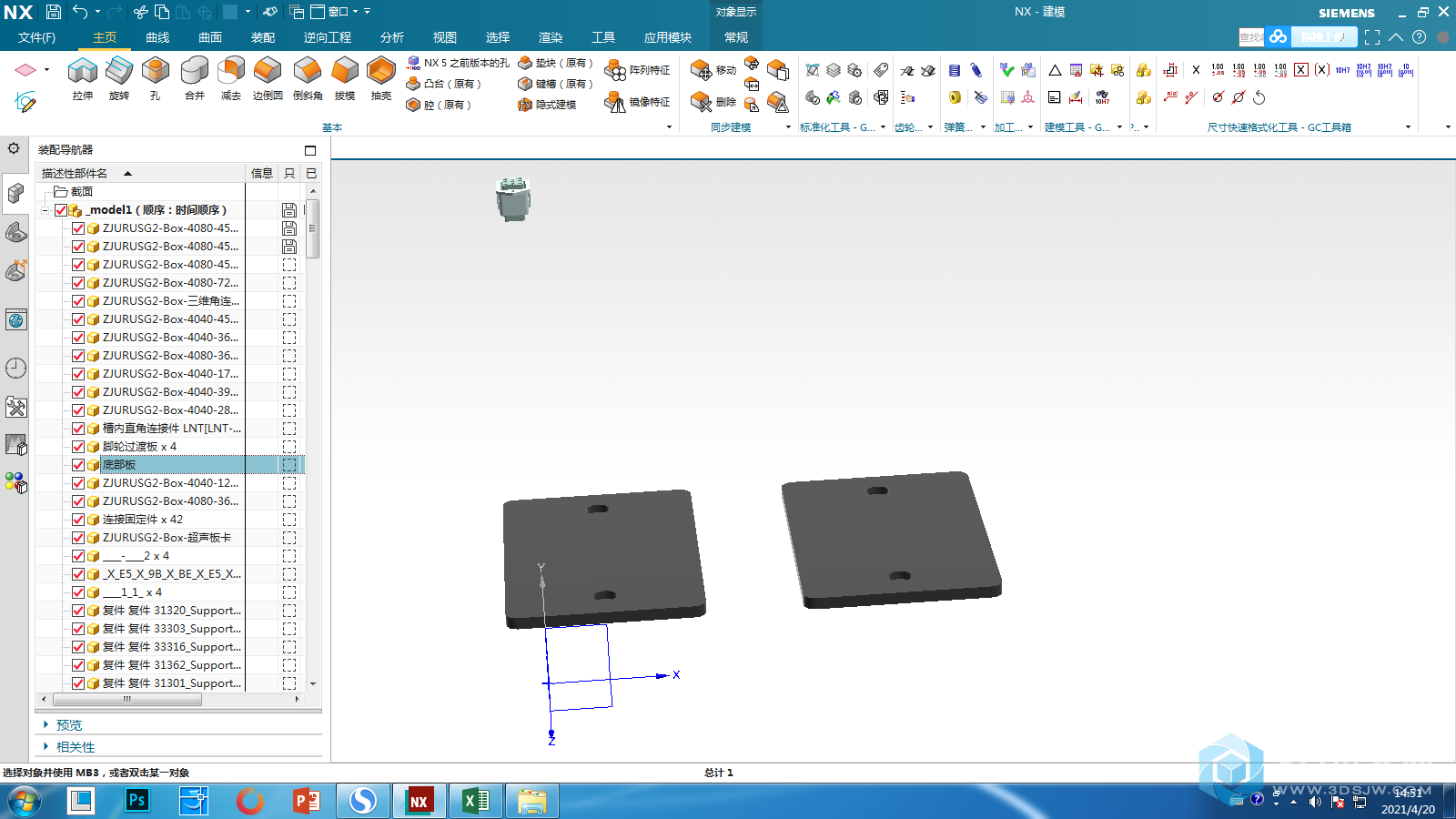Open the Help question mark icon
This screenshot has height=819, width=1456.
[x=1419, y=37]
